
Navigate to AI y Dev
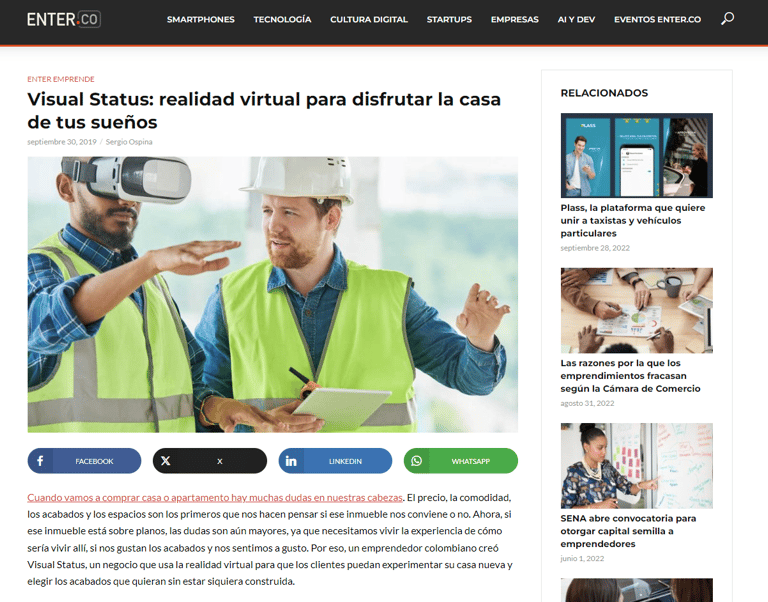point(576,20)
